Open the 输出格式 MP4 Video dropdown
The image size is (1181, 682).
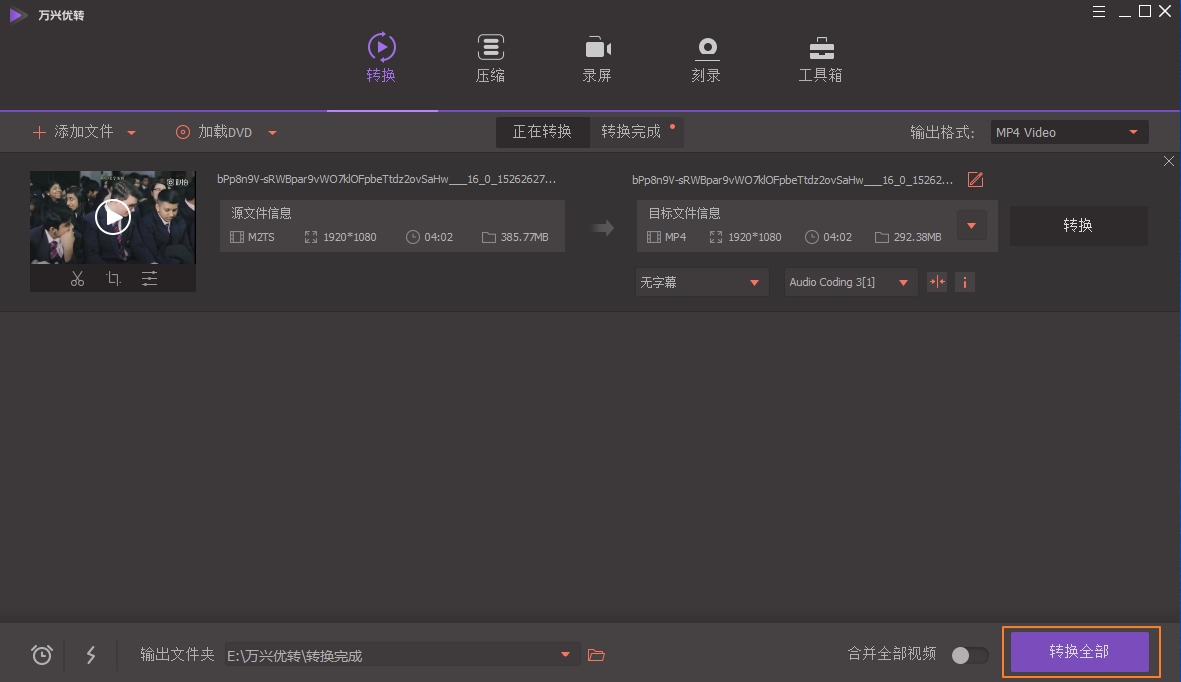tap(1068, 131)
